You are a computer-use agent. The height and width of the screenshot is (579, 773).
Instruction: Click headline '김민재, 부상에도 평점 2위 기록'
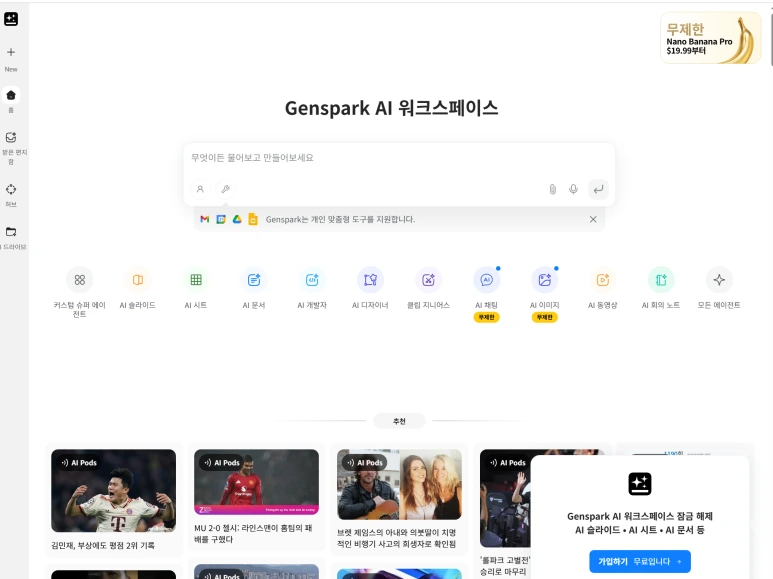103,545
